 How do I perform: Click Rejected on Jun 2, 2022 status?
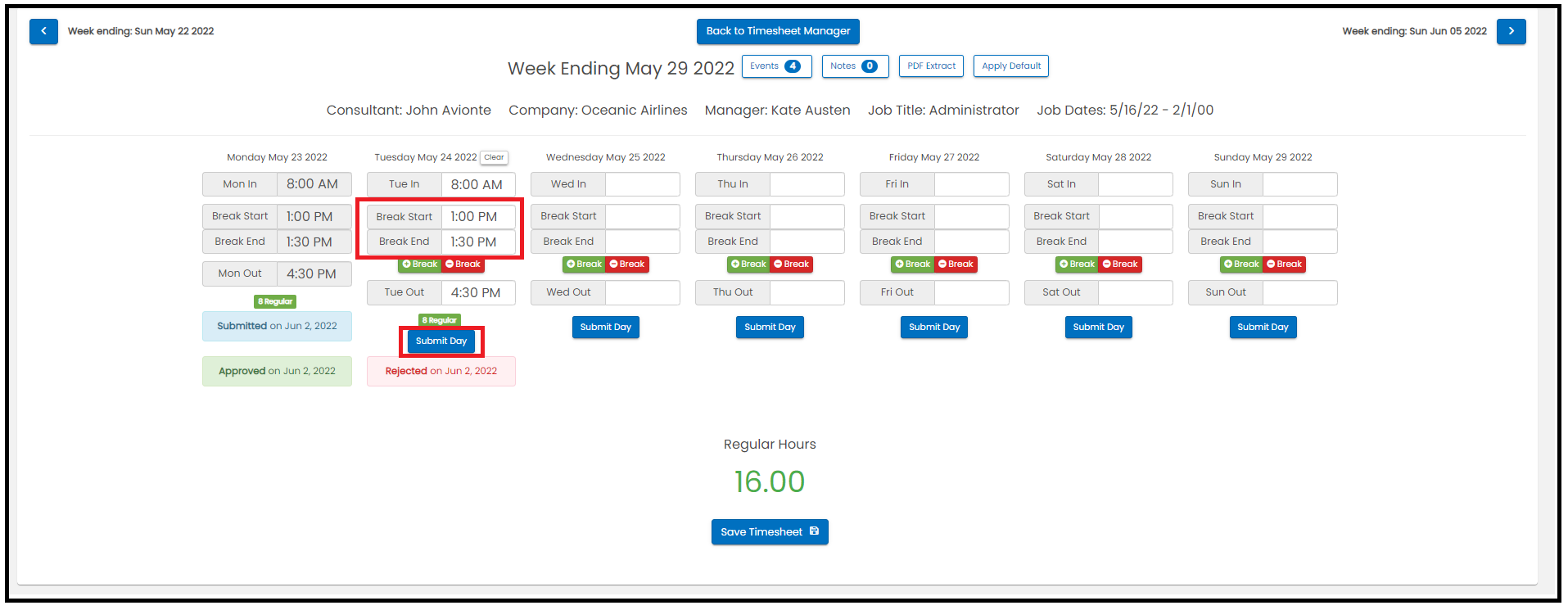[441, 371]
